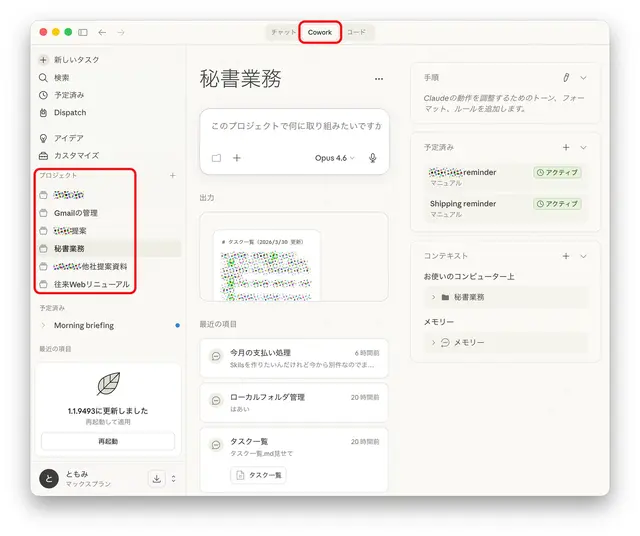Viewport: 640px width, 536px height.
Task: Click the attachment plus in the prompt box
Action: point(237,158)
